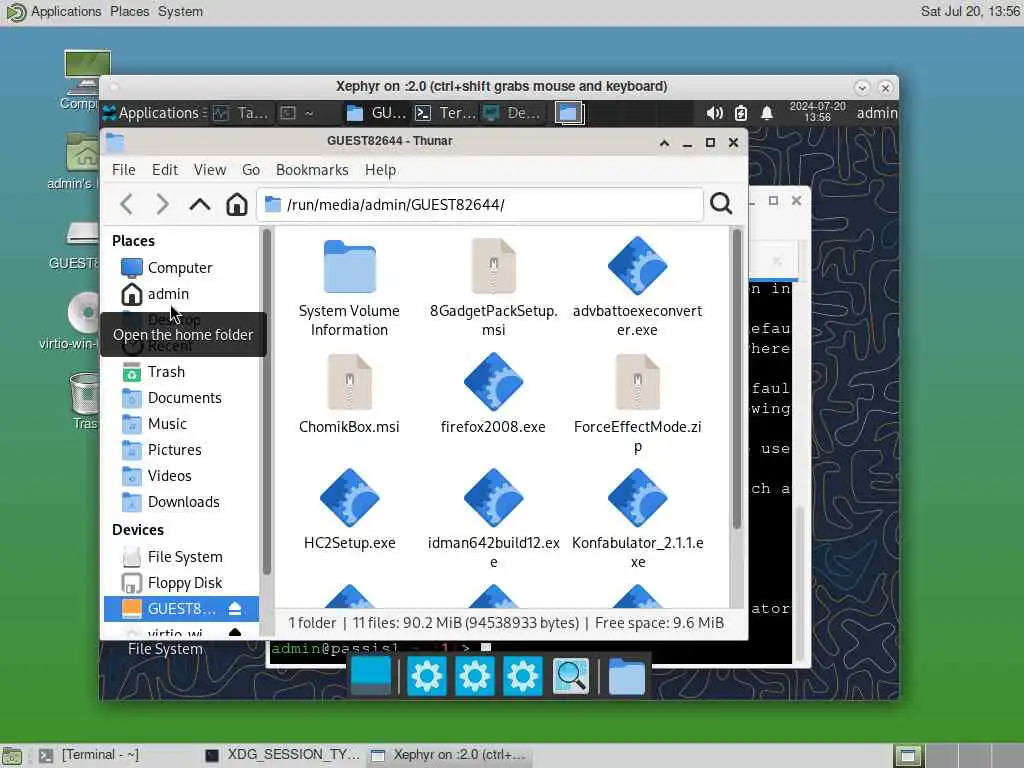Viewport: 1024px width, 768px height.
Task: Open virtio-win disc icon on the desktop
Action: click(83, 312)
